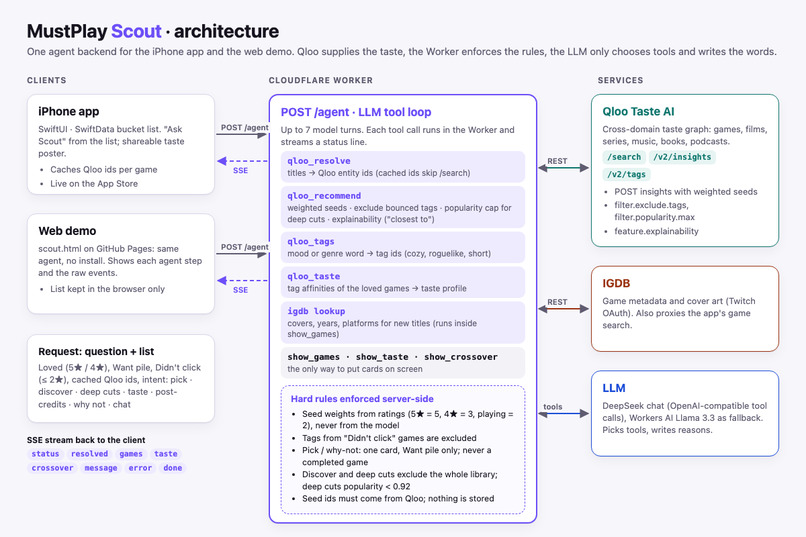This screenshot has width=806, height=537.
Task: Click the "/v2/insights" endpoint chip
Action: (x=682, y=157)
